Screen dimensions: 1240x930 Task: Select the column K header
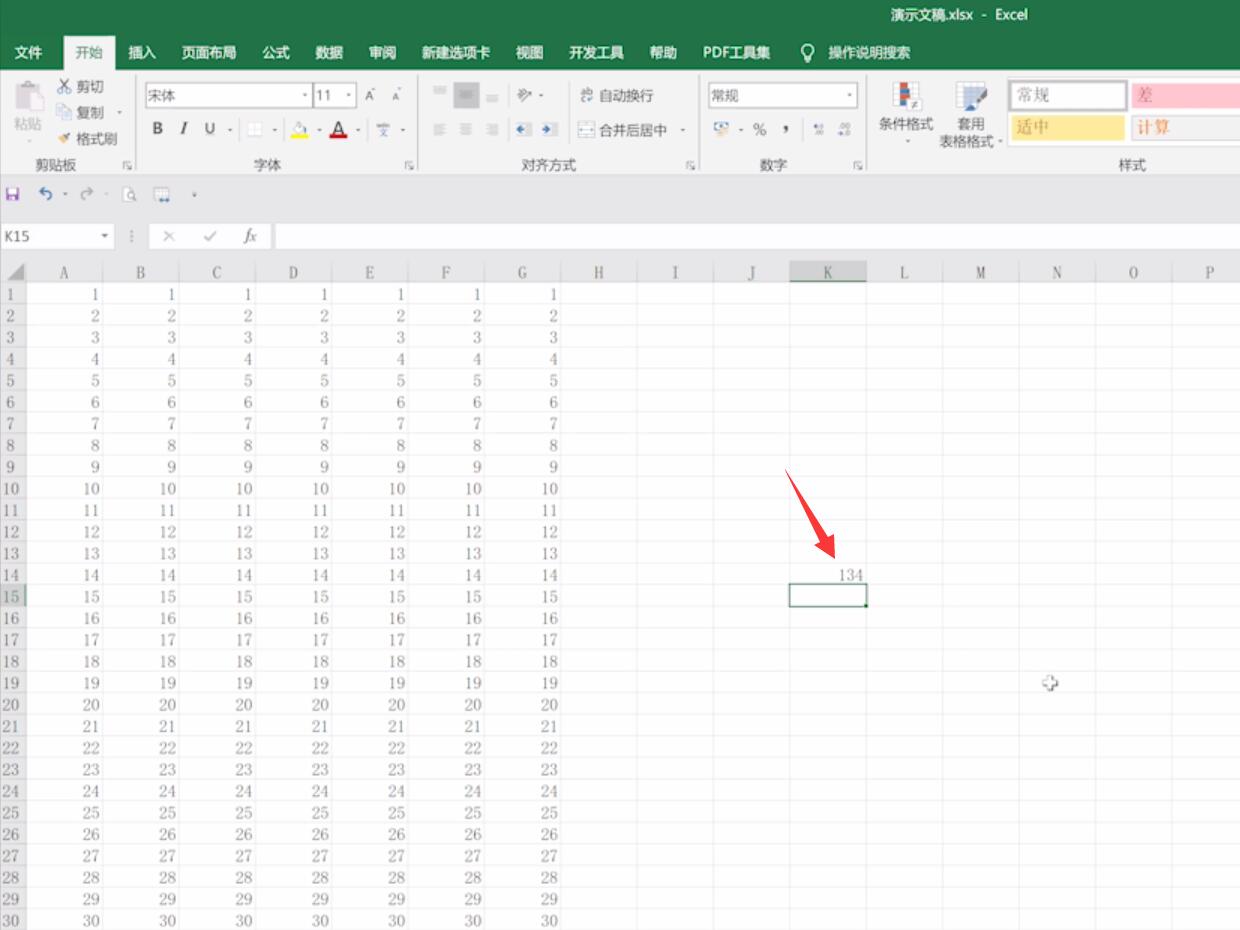pyautogui.click(x=828, y=272)
